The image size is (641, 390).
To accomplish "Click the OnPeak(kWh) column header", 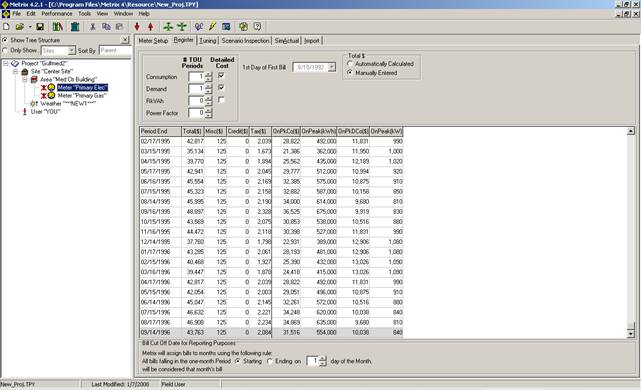I will coord(318,132).
